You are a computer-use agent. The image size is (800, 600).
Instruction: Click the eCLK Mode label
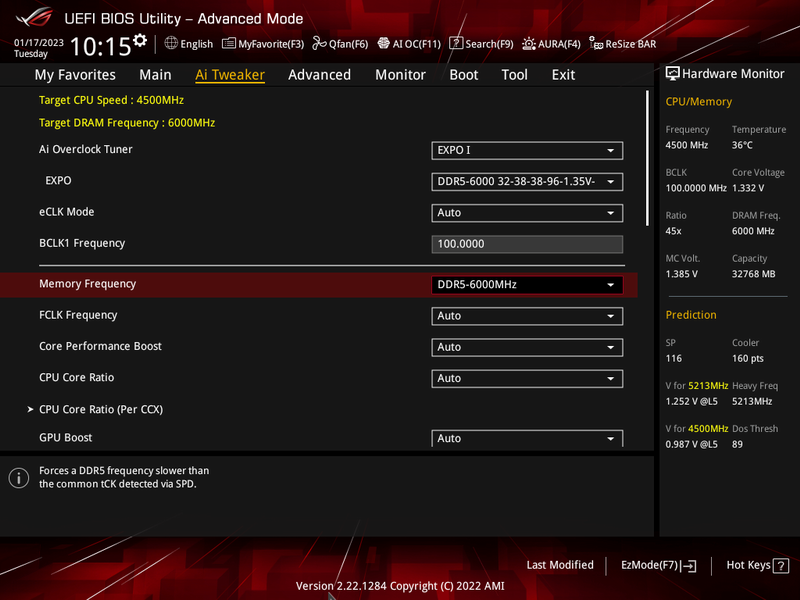(67, 212)
